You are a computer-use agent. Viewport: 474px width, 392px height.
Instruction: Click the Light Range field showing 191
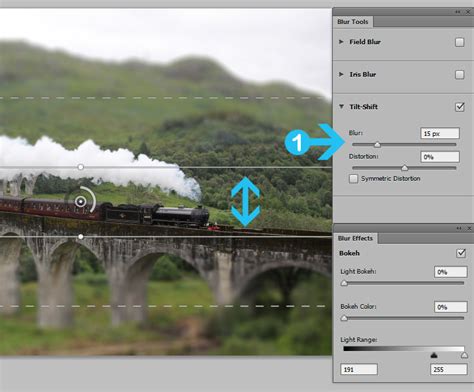[359, 369]
